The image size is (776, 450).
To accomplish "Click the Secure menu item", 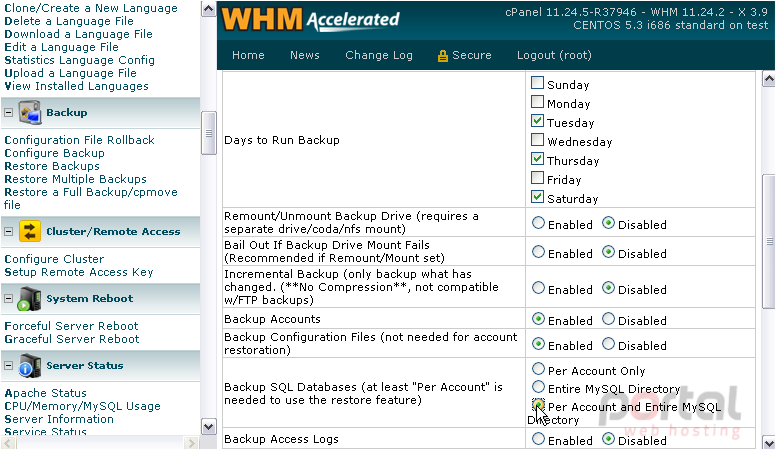I will coord(472,55).
